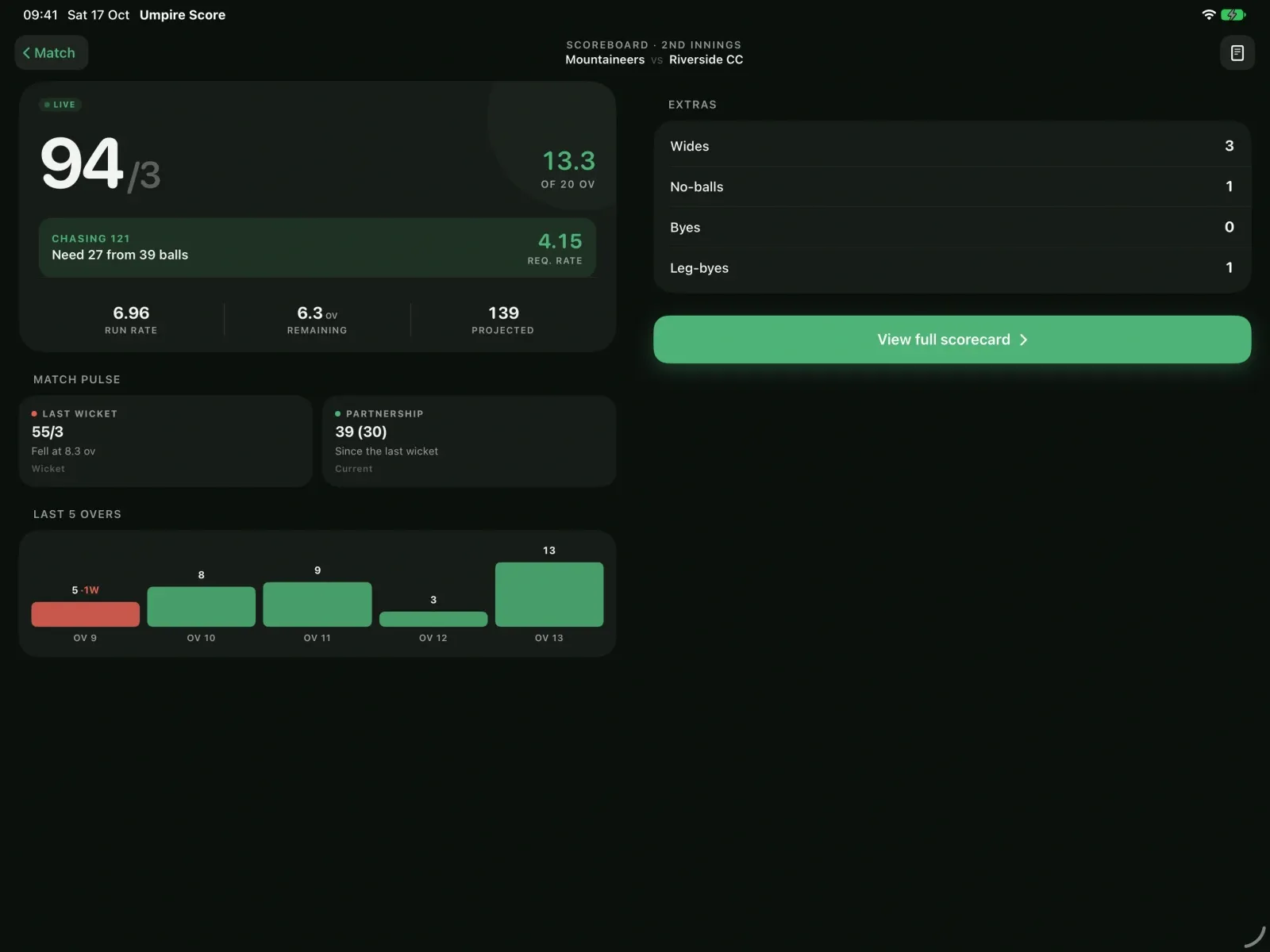
Task: Tap the Since the last wicket text
Action: coord(387,451)
